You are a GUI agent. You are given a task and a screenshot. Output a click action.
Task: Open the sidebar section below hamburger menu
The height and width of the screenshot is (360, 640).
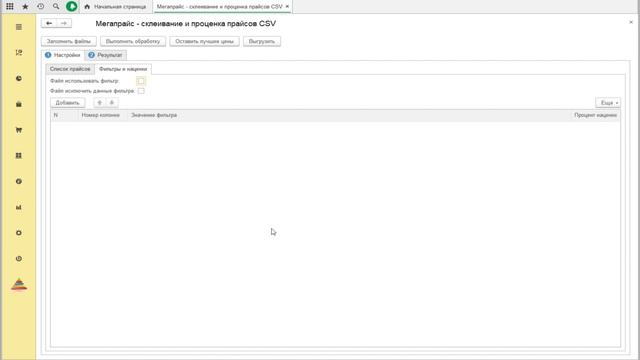[x=19, y=53]
